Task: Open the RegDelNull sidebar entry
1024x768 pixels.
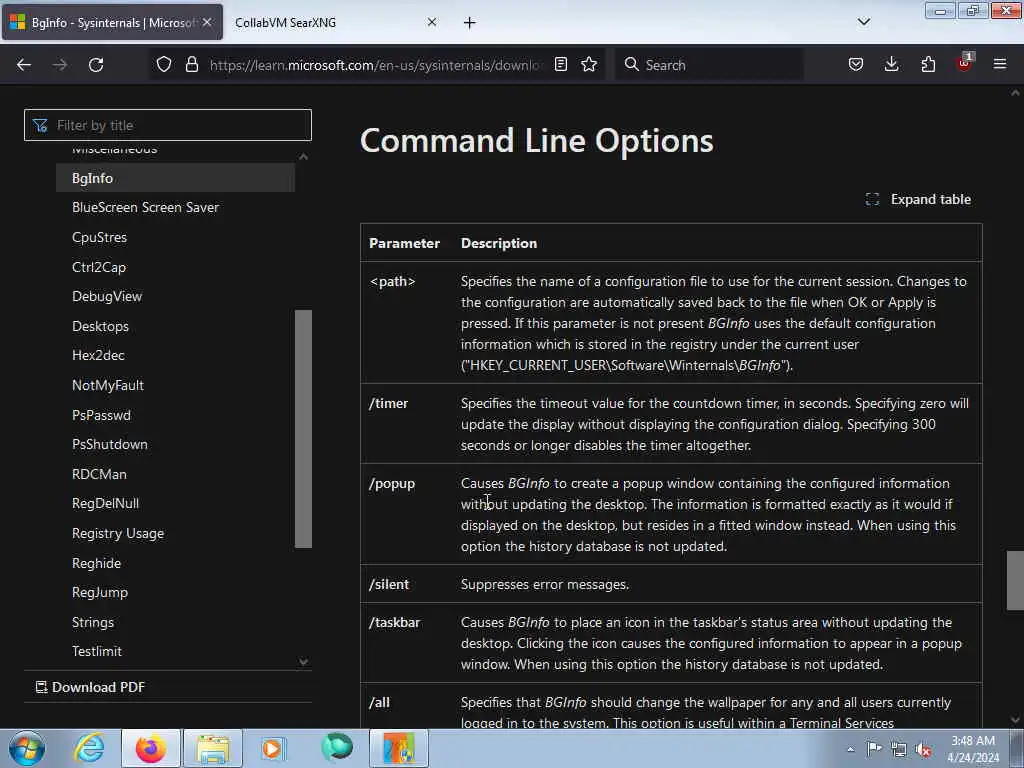Action: 105,504
